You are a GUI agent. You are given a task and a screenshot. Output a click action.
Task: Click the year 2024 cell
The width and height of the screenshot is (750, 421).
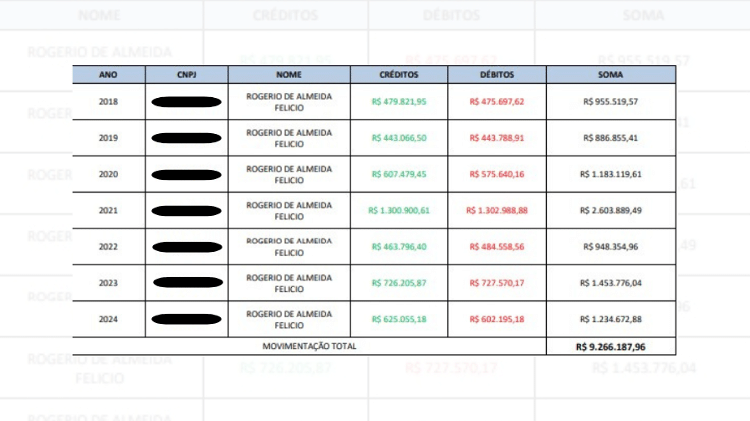tap(109, 319)
